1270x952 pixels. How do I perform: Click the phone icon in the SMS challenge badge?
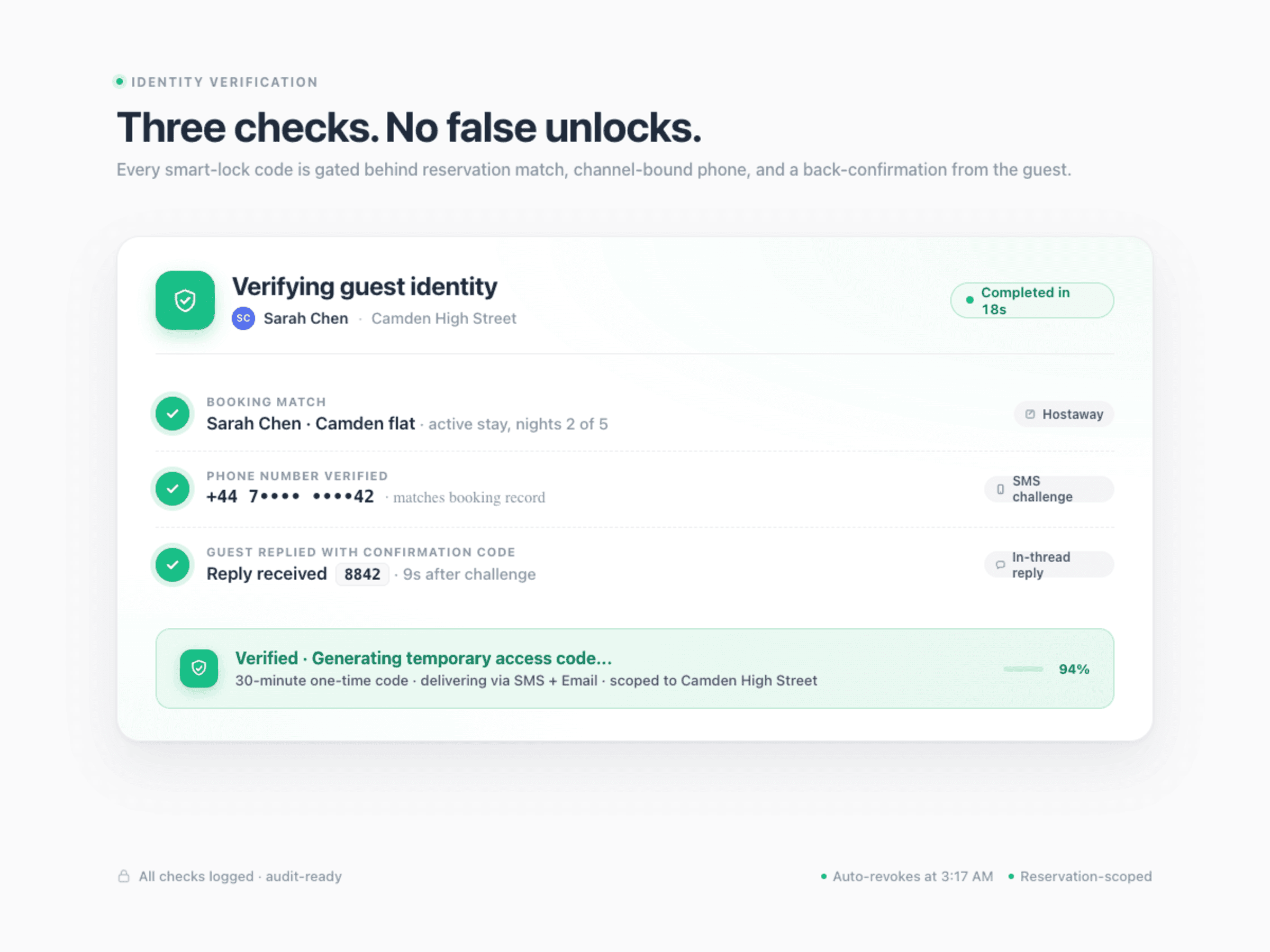coord(1000,489)
